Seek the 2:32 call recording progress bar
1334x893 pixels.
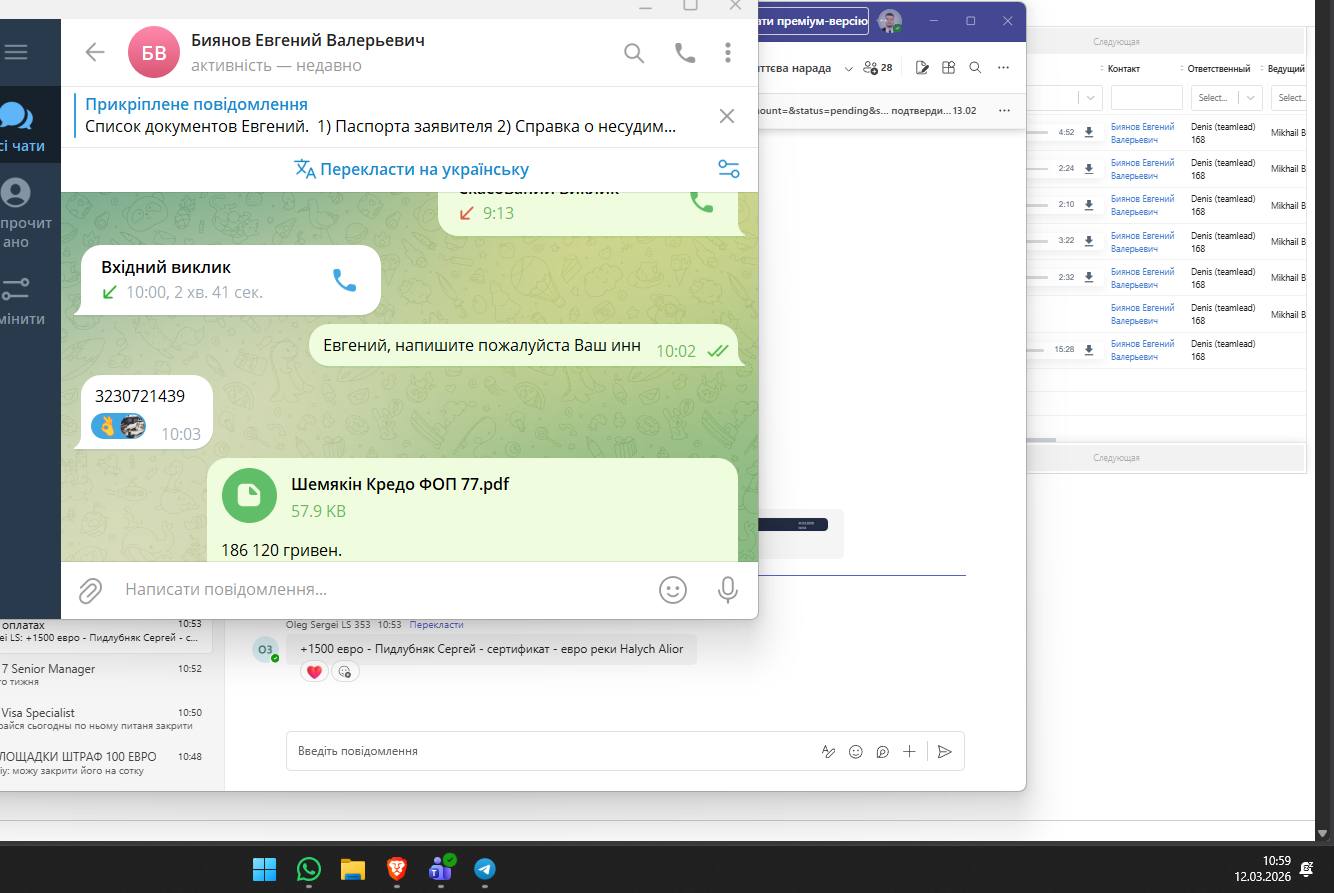point(1039,277)
